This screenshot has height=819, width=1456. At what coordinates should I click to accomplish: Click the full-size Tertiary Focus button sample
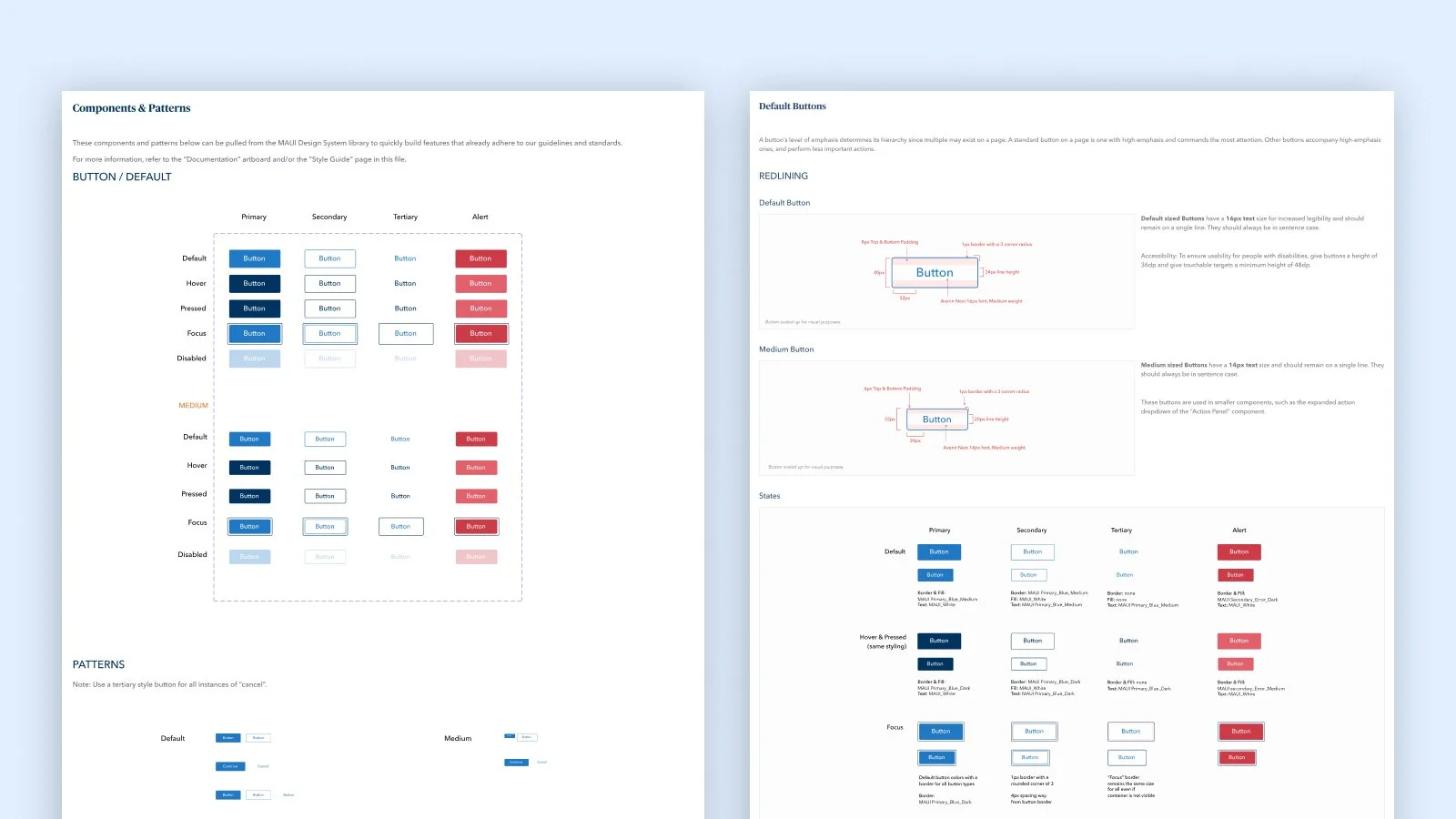click(x=406, y=334)
